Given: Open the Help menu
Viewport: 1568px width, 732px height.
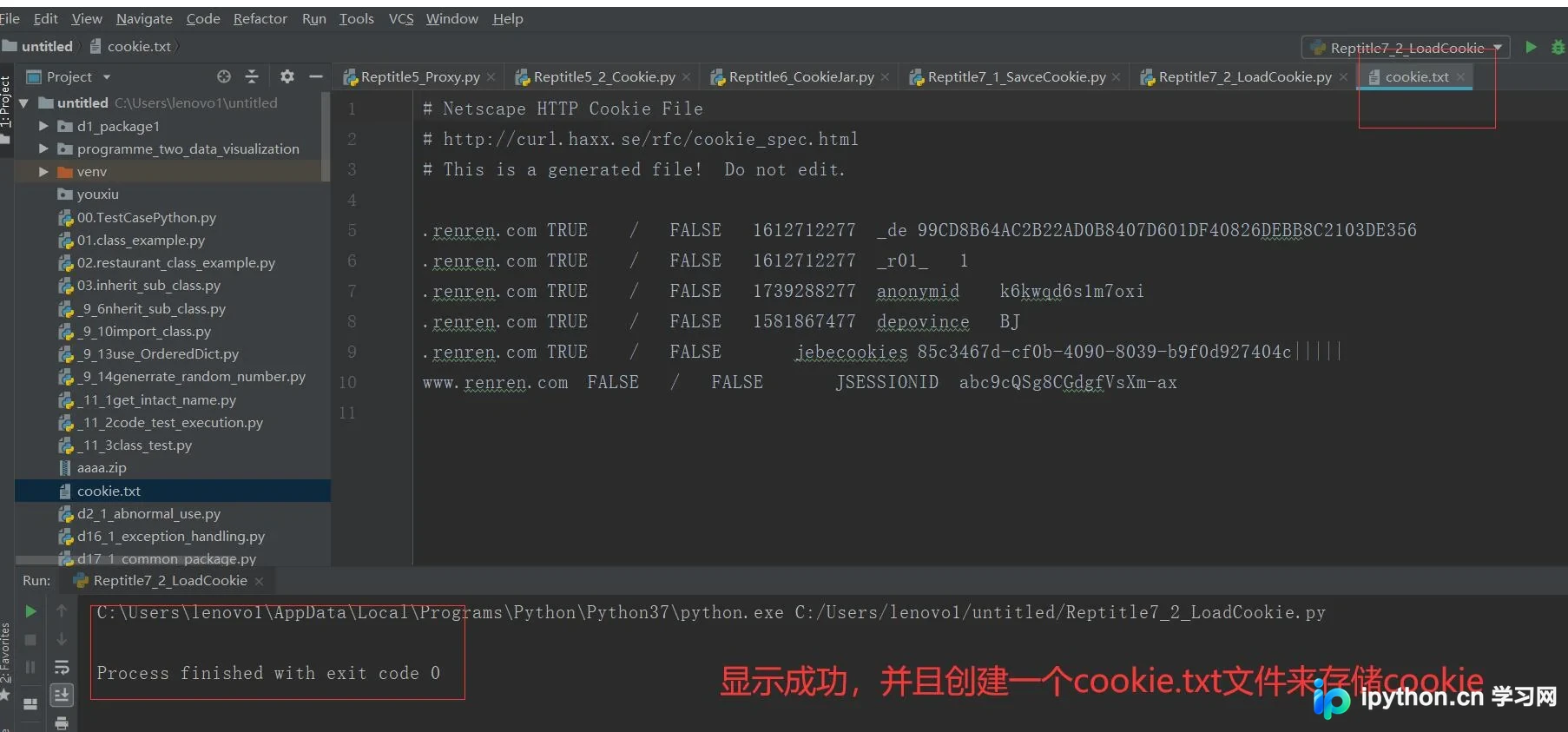Looking at the screenshot, I should (x=508, y=18).
